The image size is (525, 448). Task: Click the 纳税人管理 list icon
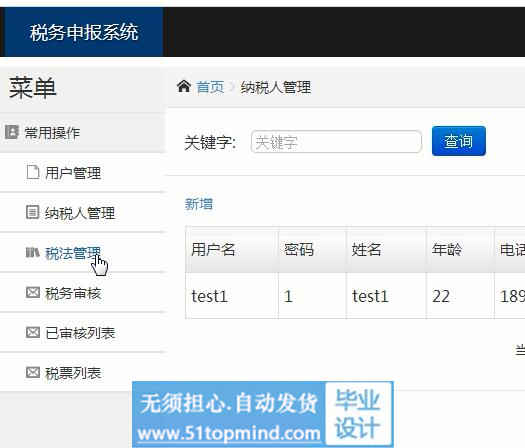(32, 212)
